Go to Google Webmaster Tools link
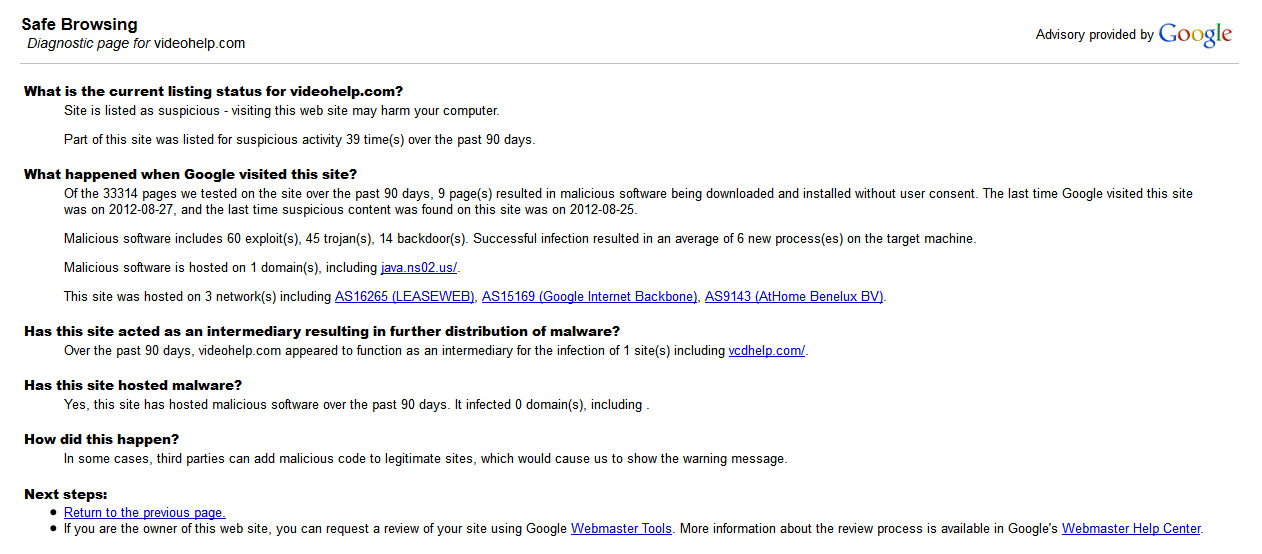 621,529
